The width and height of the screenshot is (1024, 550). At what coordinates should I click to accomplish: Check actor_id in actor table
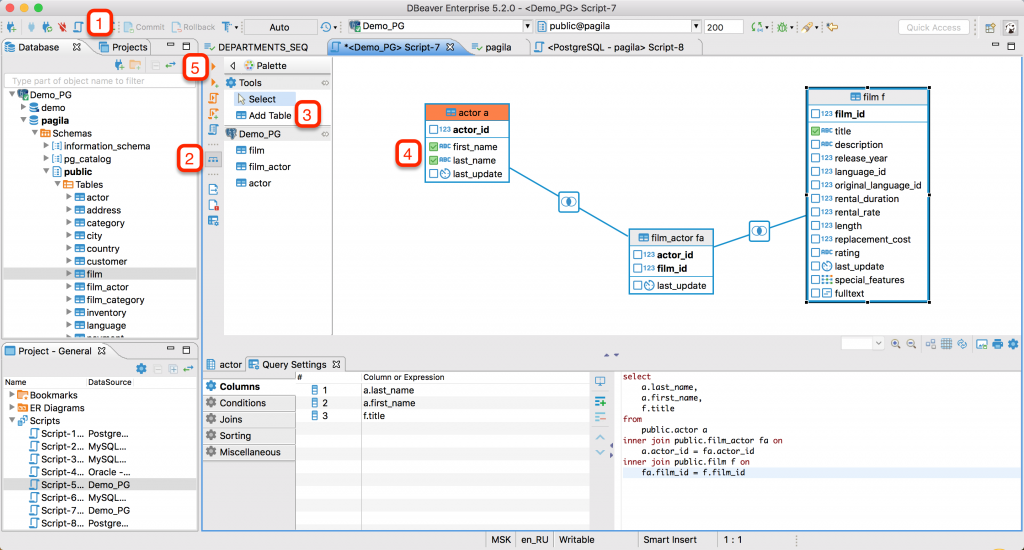point(434,129)
